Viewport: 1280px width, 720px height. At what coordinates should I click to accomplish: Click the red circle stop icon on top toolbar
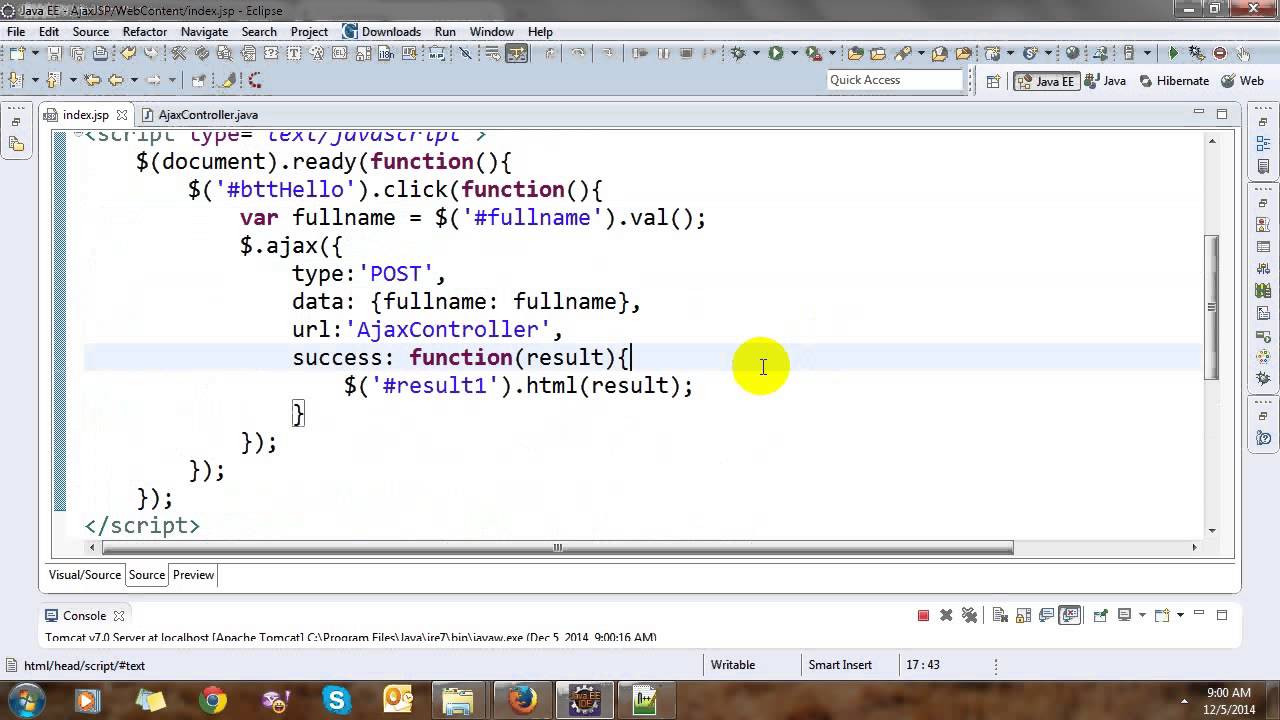[1220, 53]
